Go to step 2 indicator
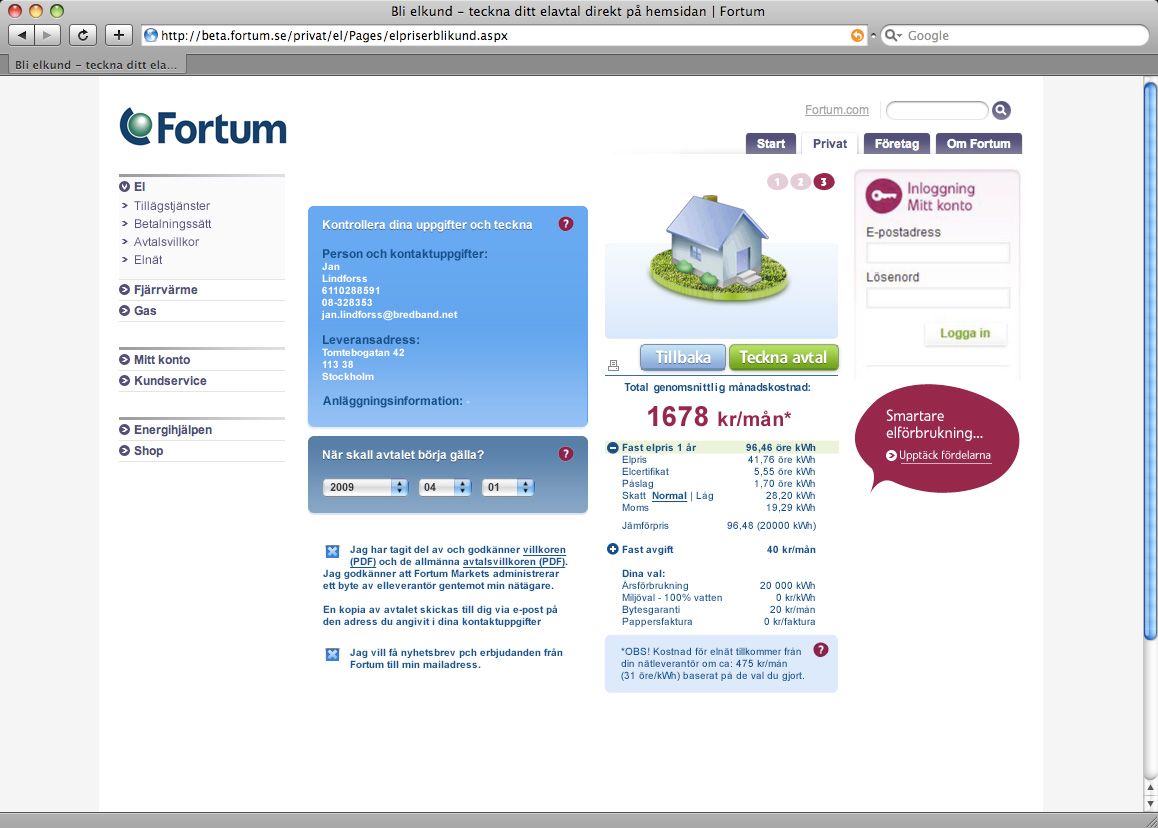 [801, 182]
